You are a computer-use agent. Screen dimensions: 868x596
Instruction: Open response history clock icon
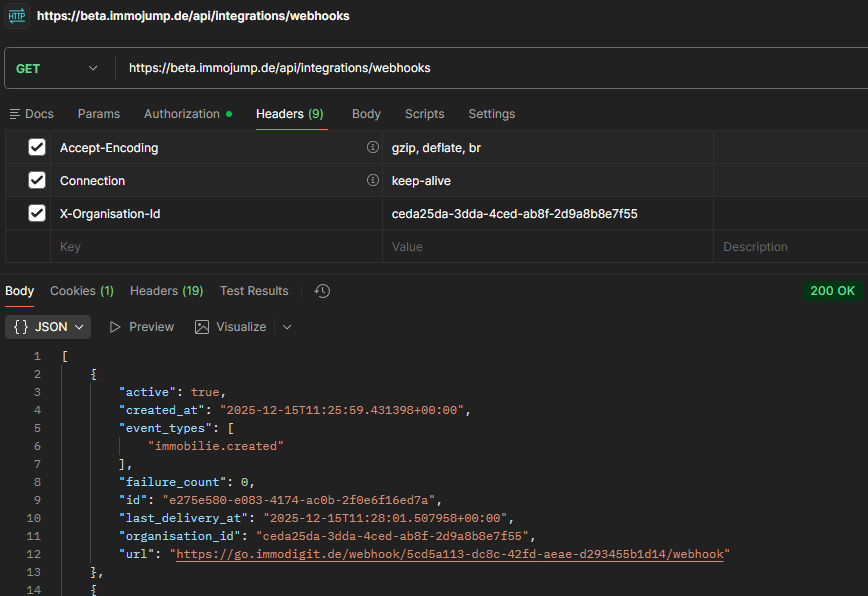coord(322,291)
